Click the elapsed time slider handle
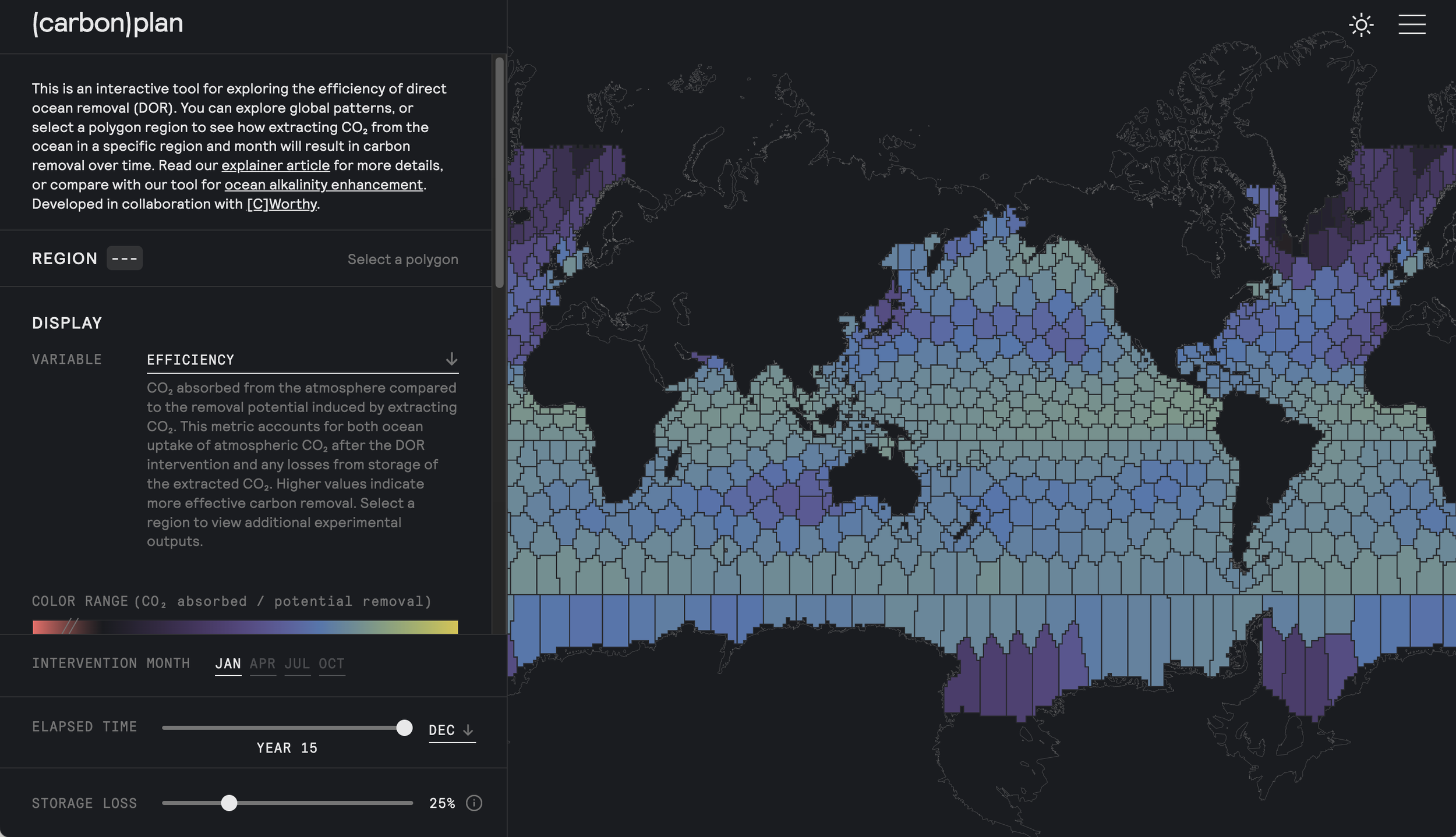 (x=404, y=728)
